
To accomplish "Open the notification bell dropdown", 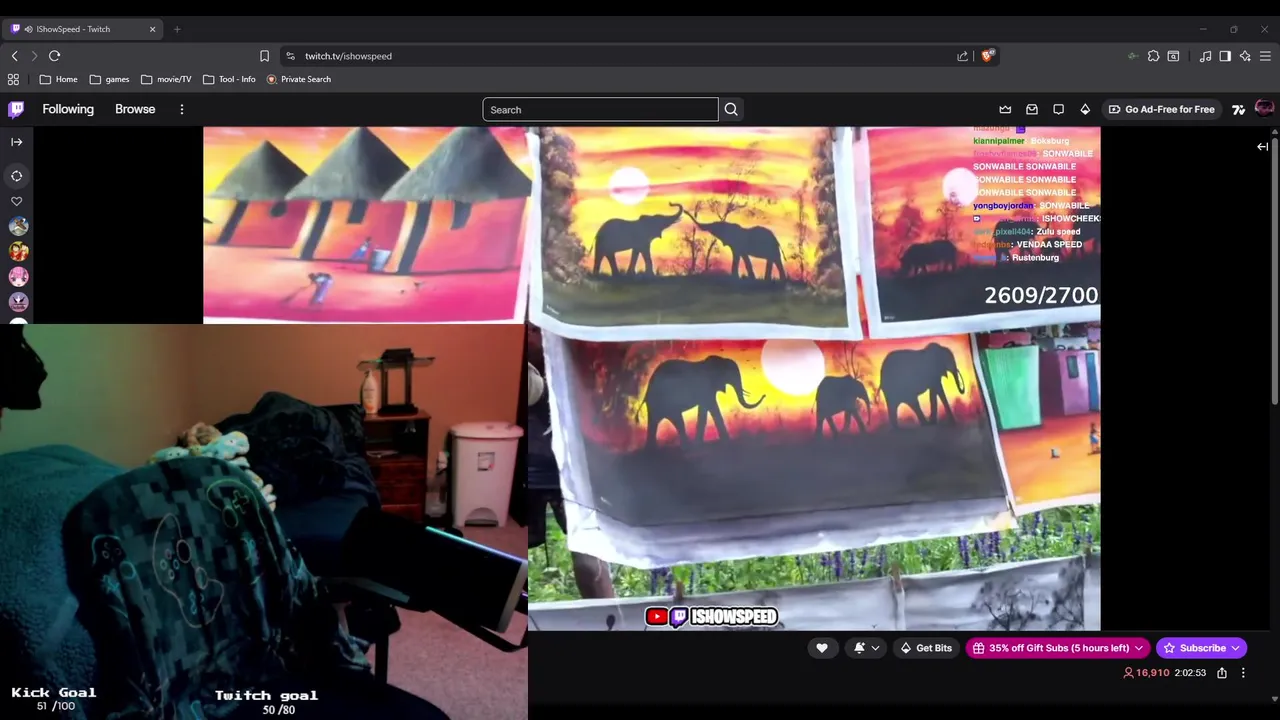I will 866,648.
